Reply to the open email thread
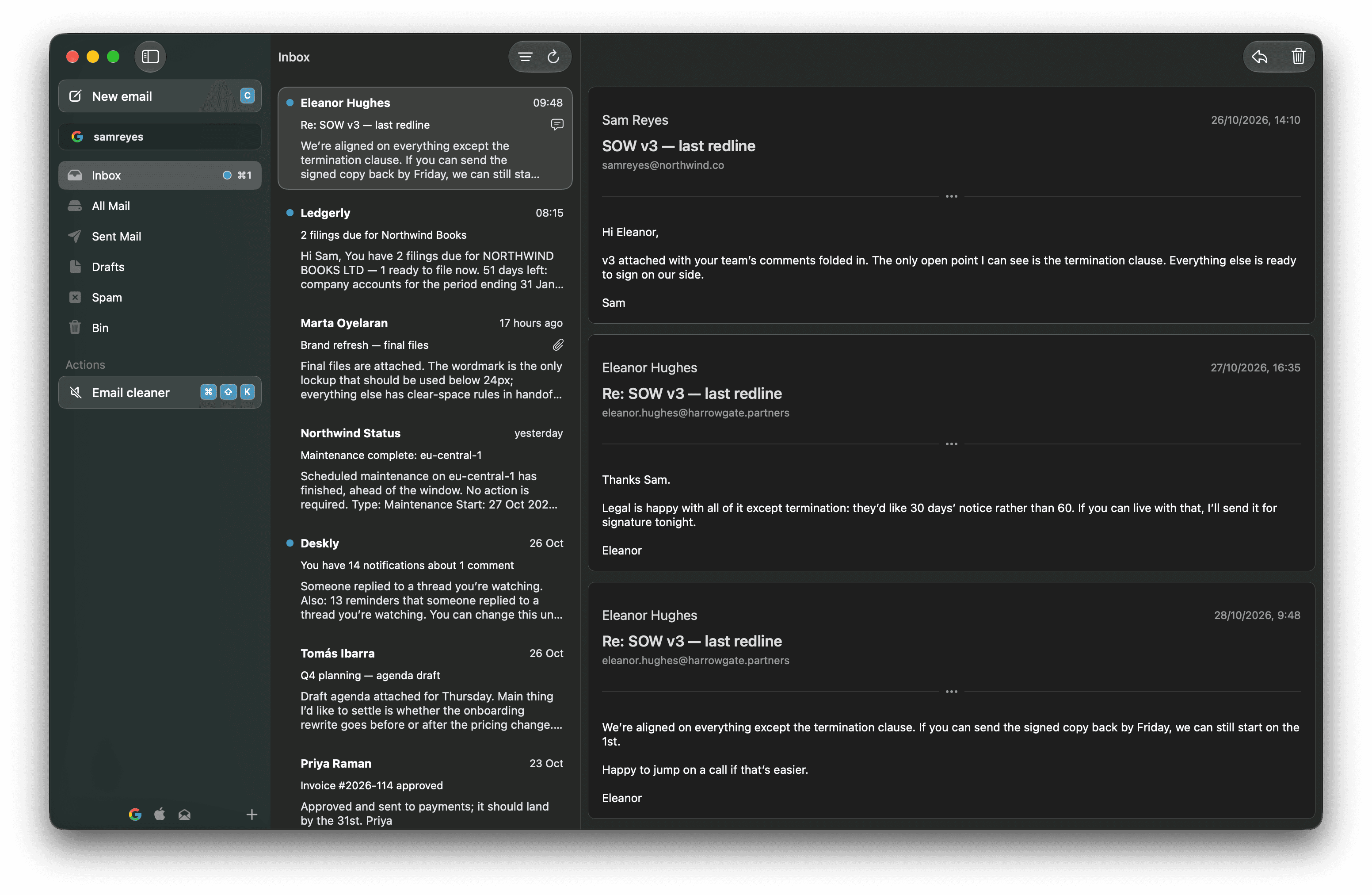The height and width of the screenshot is (895, 1372). pos(1260,57)
